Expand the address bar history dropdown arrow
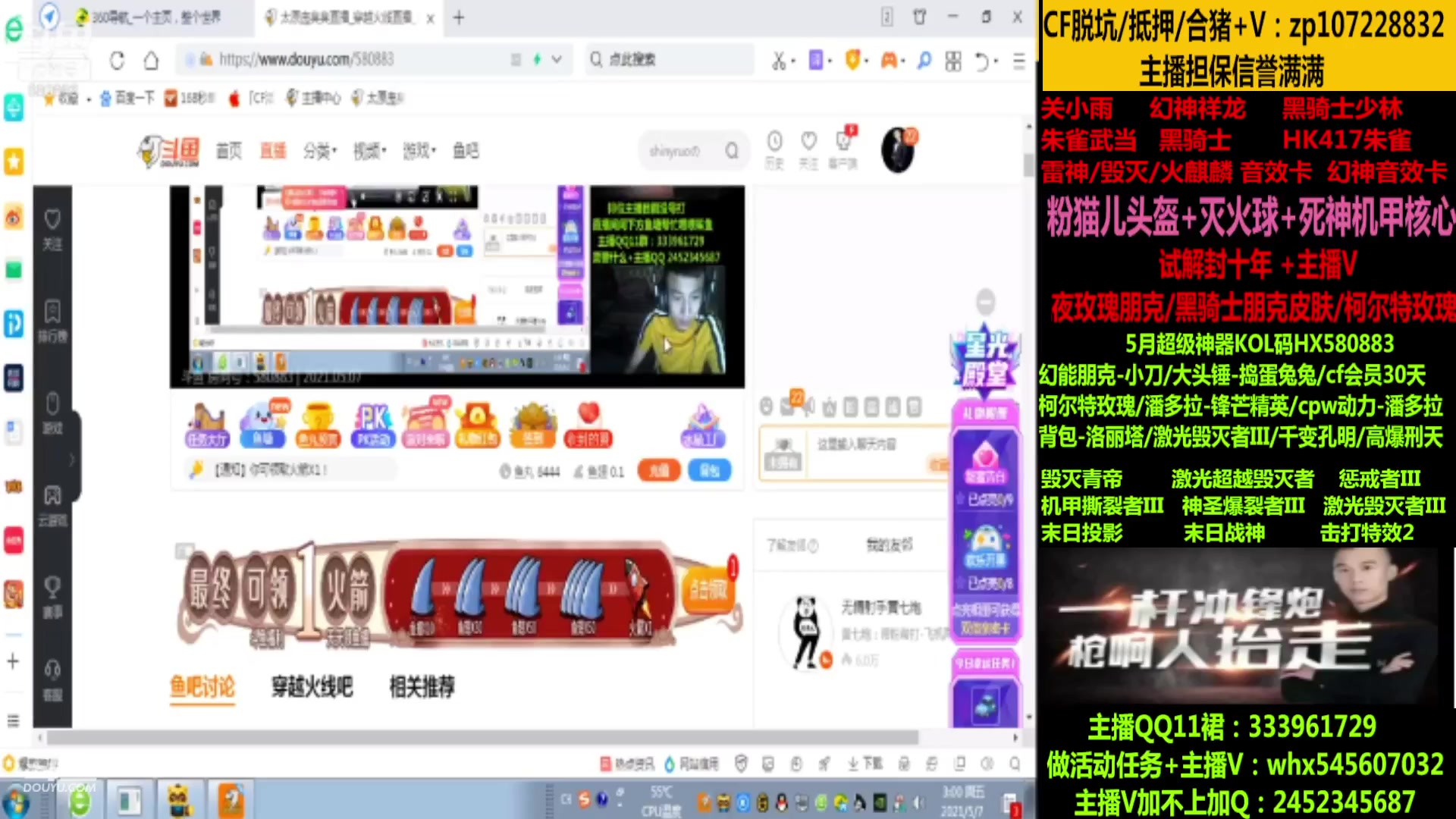Image resolution: width=1456 pixels, height=819 pixels. coord(557,59)
